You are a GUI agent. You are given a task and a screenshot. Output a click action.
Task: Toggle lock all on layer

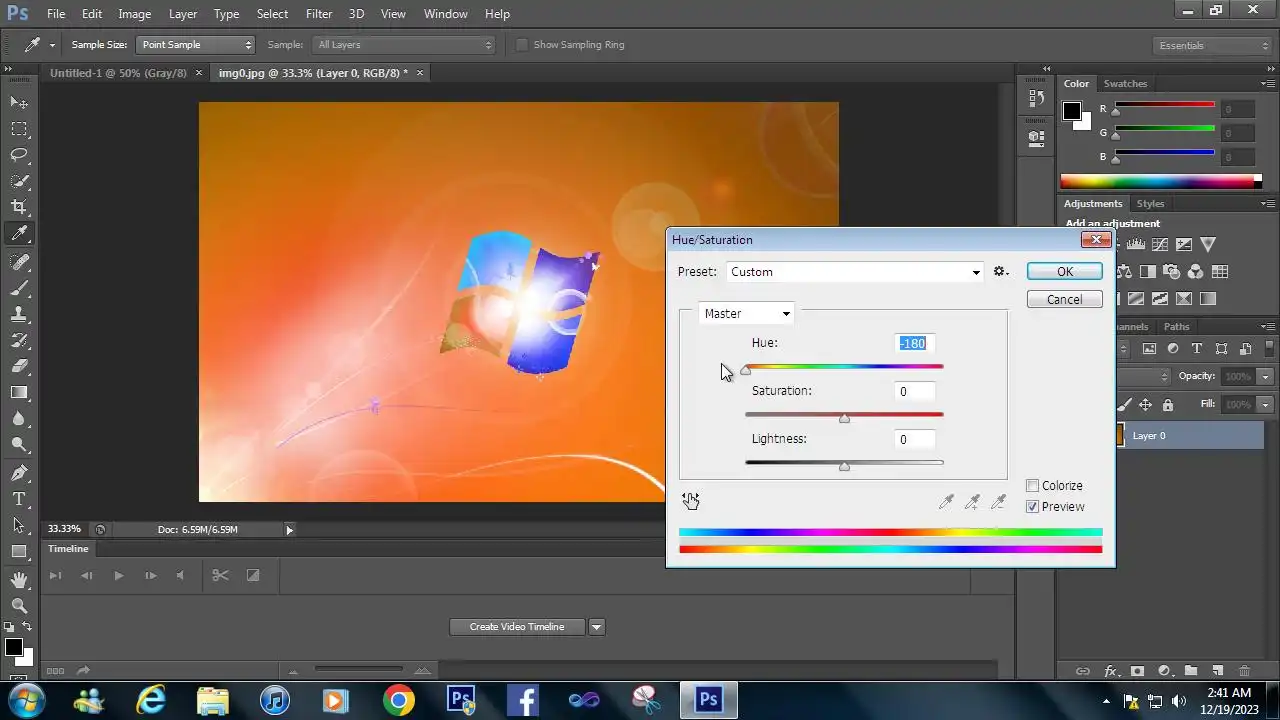pos(1167,405)
